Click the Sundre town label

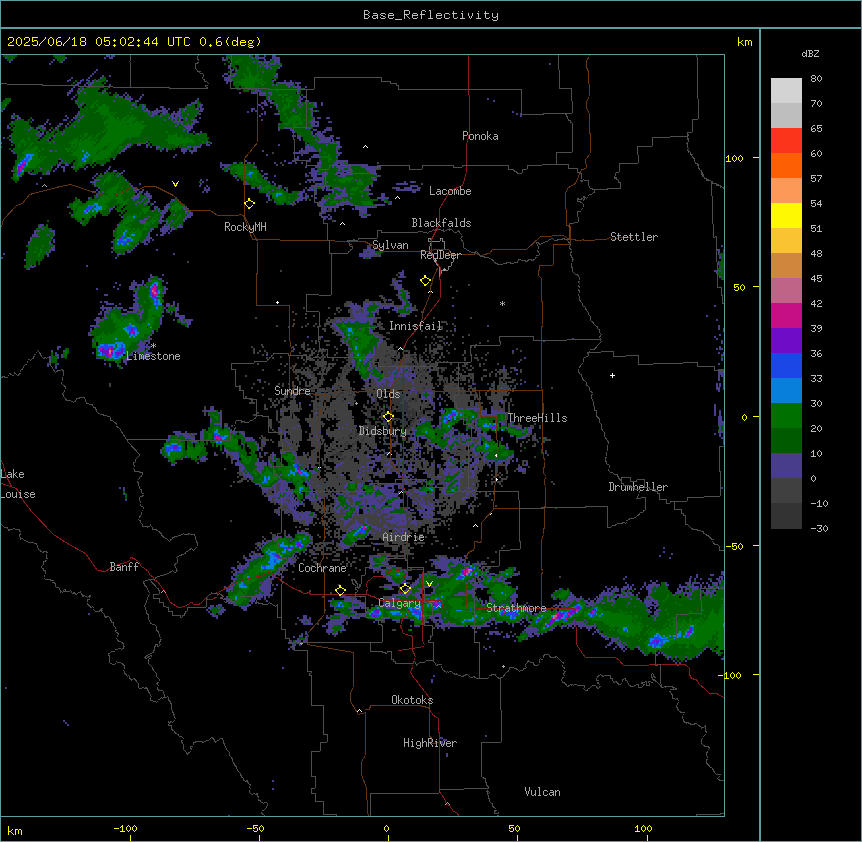tap(292, 391)
